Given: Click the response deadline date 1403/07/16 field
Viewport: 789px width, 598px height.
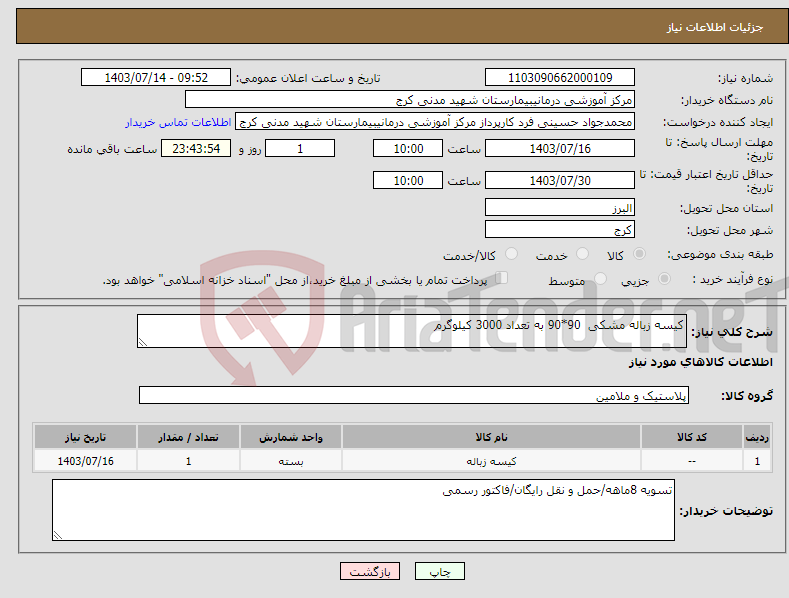Looking at the screenshot, I should click(x=560, y=148).
